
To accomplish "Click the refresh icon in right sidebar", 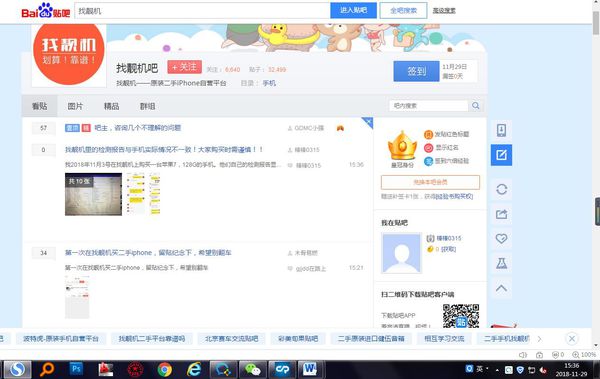I will [x=501, y=189].
